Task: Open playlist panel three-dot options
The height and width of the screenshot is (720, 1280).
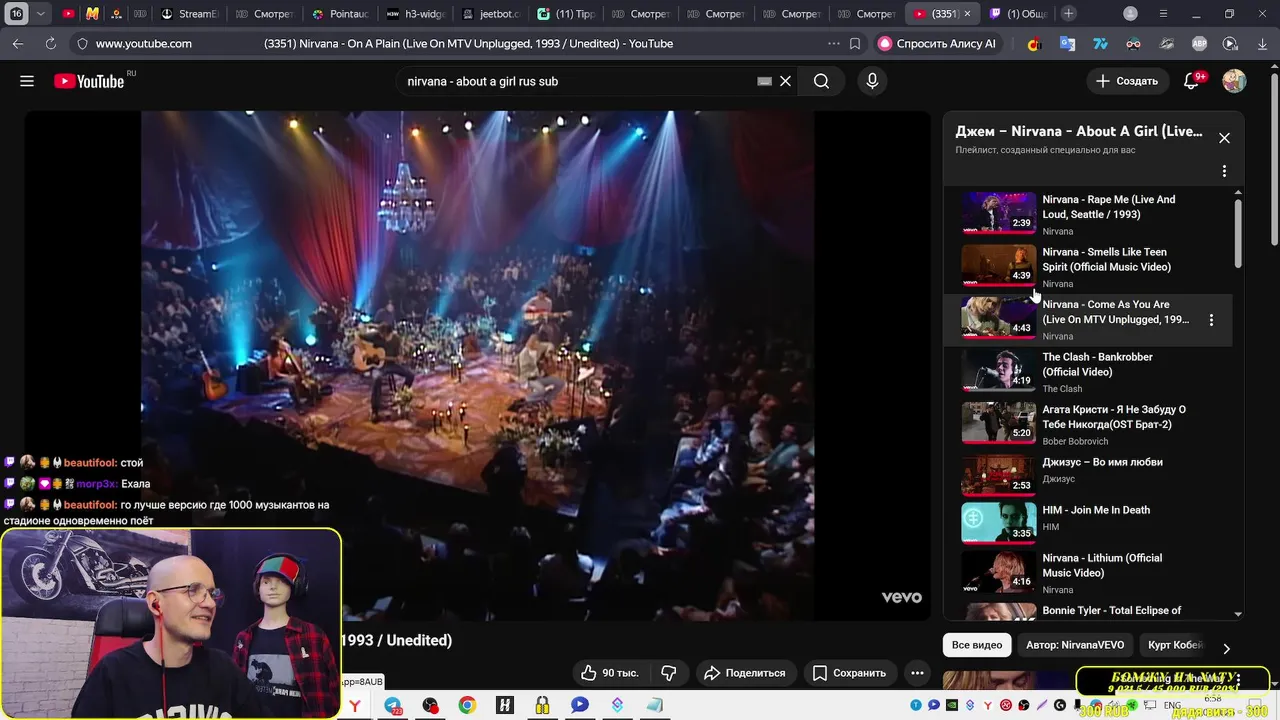Action: tap(1224, 171)
